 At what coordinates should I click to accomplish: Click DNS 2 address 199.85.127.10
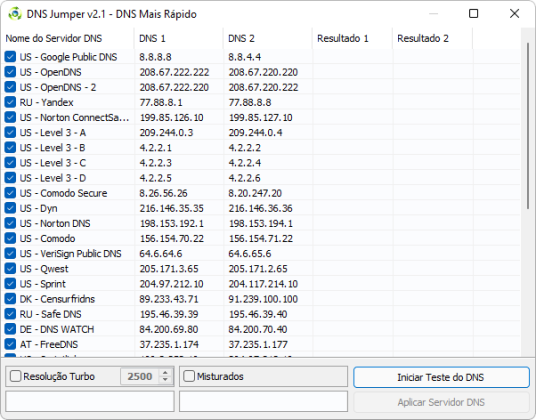tap(261, 117)
